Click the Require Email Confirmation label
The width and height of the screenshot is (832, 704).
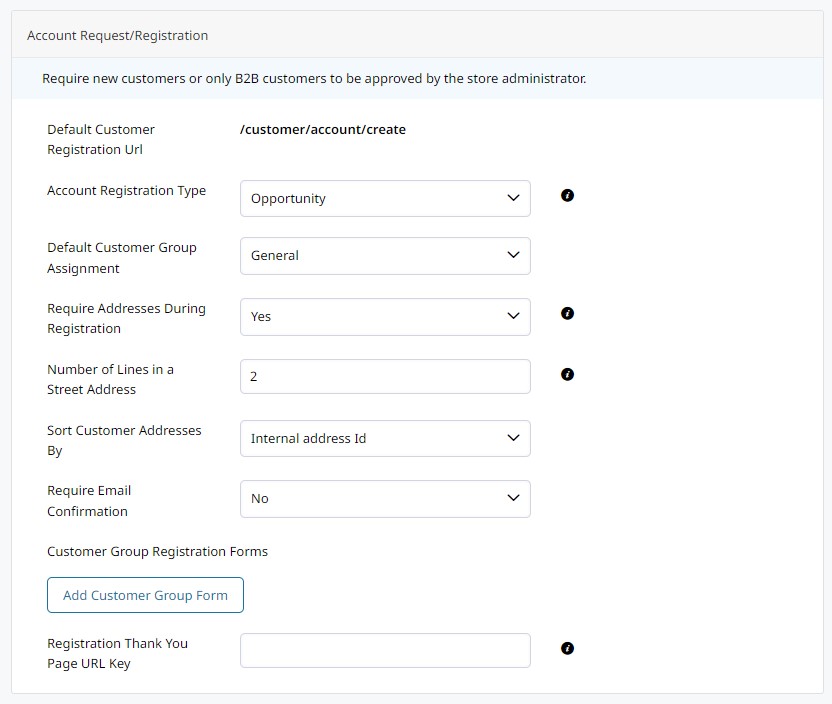pos(89,501)
